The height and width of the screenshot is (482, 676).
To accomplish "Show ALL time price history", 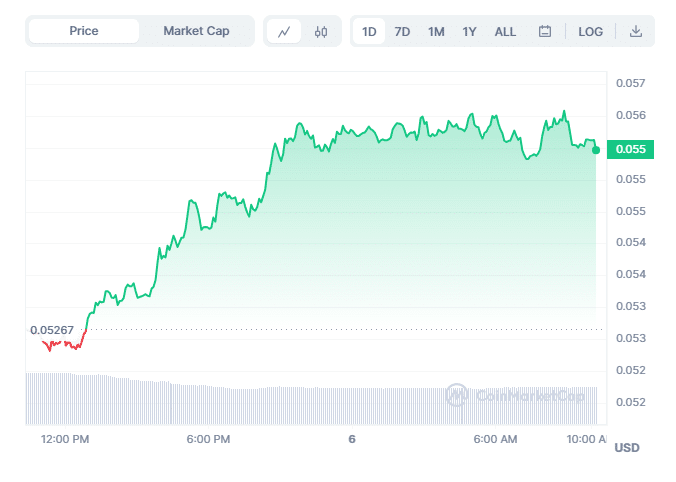I will (505, 31).
